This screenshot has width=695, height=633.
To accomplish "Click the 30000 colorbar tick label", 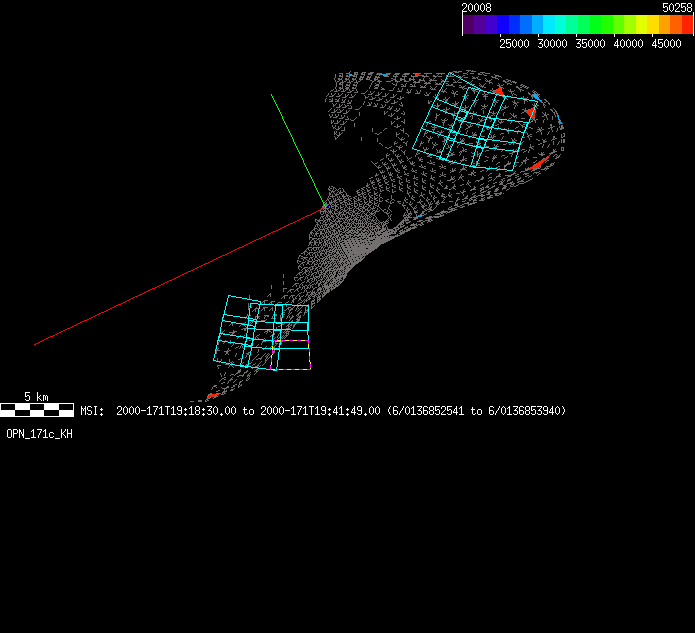I will coord(552,43).
